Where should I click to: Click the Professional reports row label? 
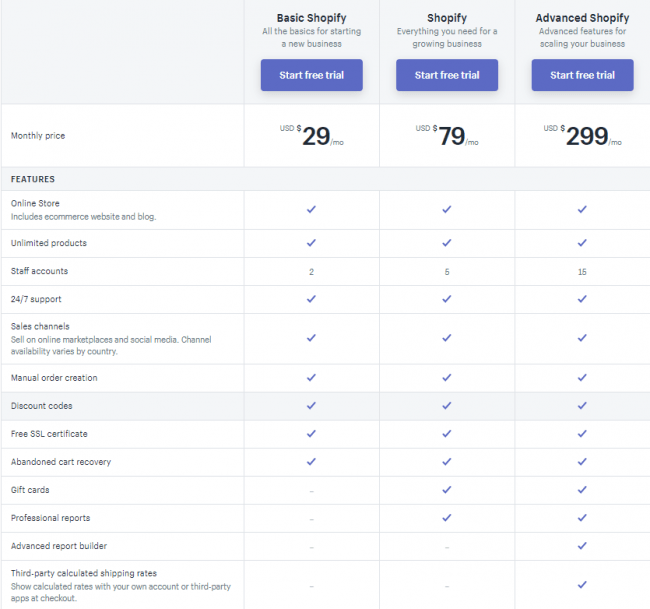click(50, 518)
